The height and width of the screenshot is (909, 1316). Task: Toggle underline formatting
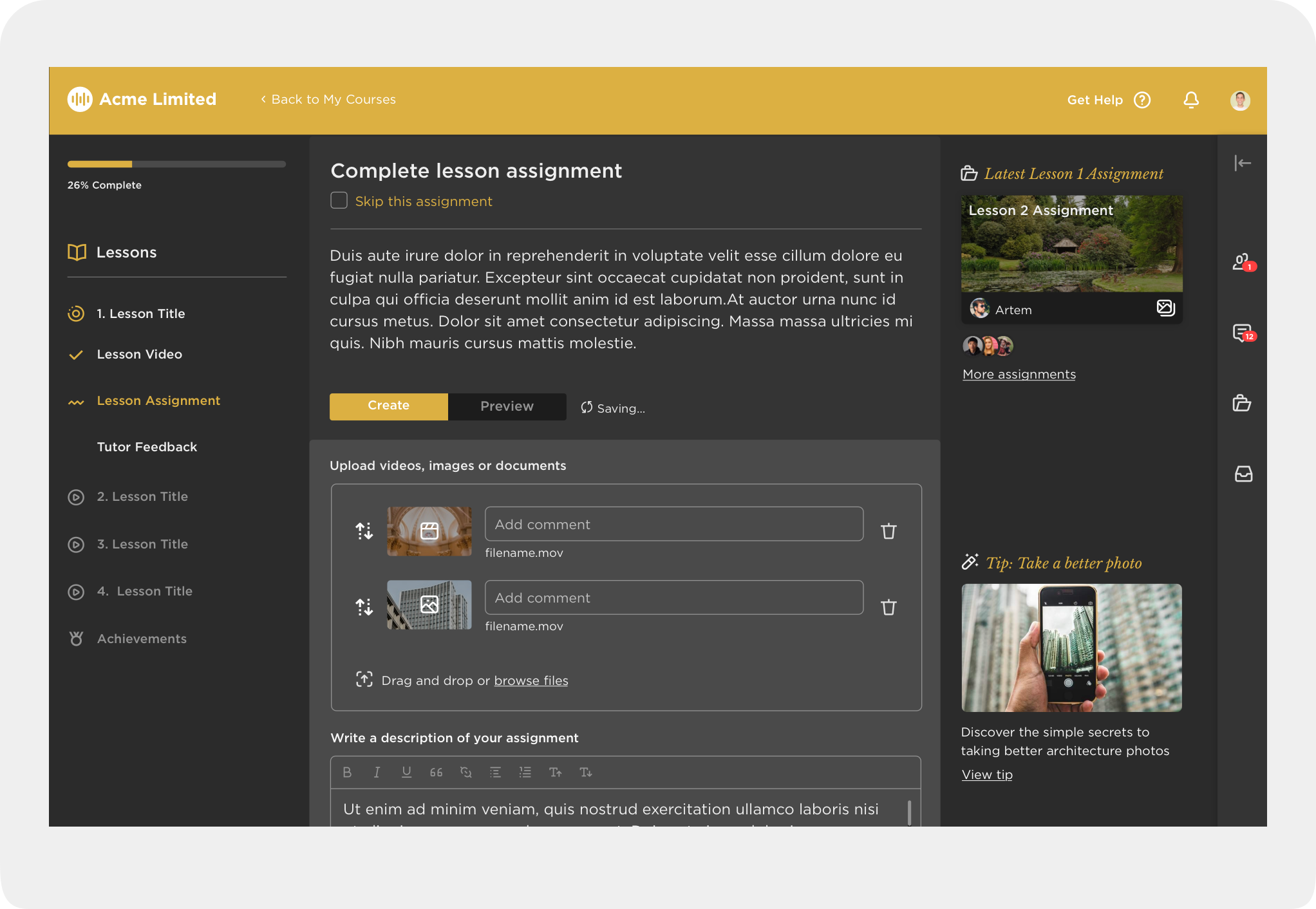click(406, 773)
